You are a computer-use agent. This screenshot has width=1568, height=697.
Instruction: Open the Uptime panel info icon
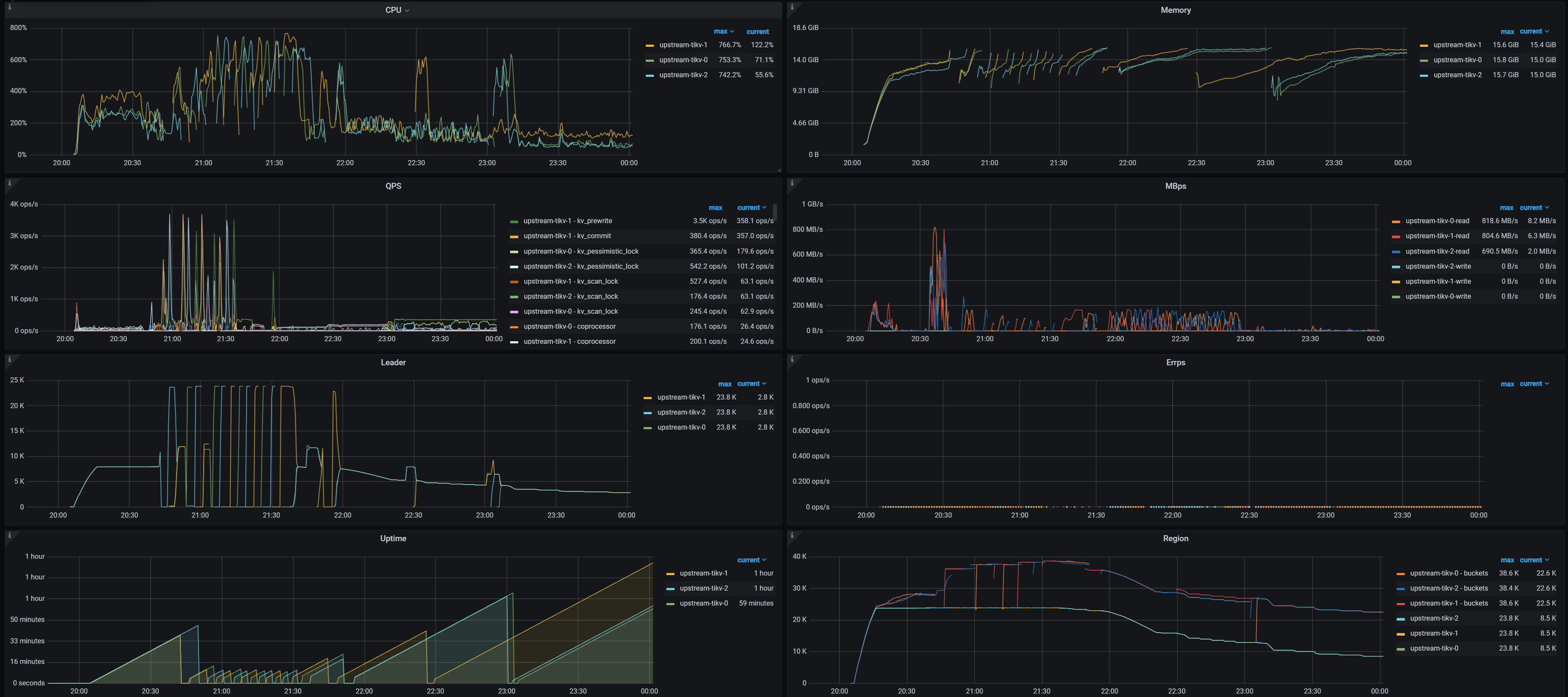click(9, 535)
